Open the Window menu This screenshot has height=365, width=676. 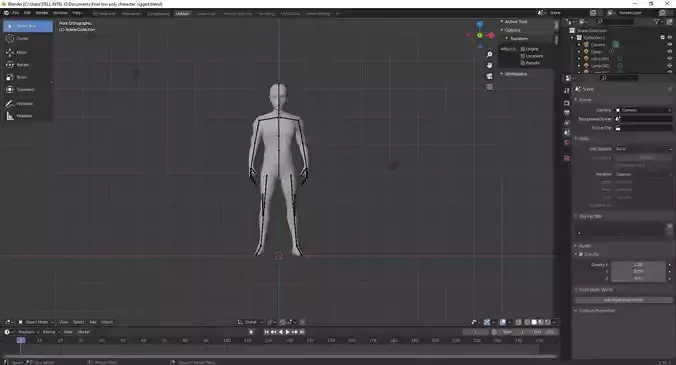click(60, 13)
